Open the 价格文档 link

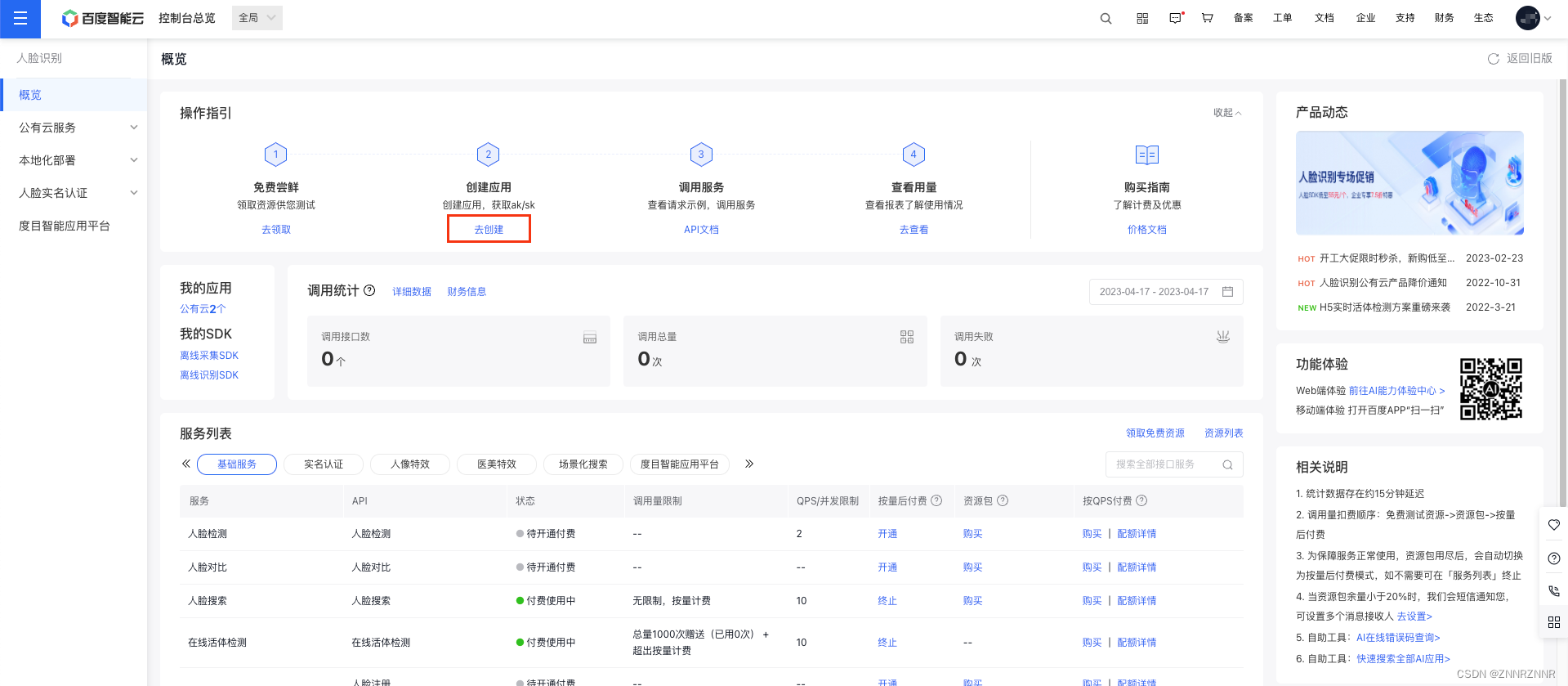[x=1147, y=230]
